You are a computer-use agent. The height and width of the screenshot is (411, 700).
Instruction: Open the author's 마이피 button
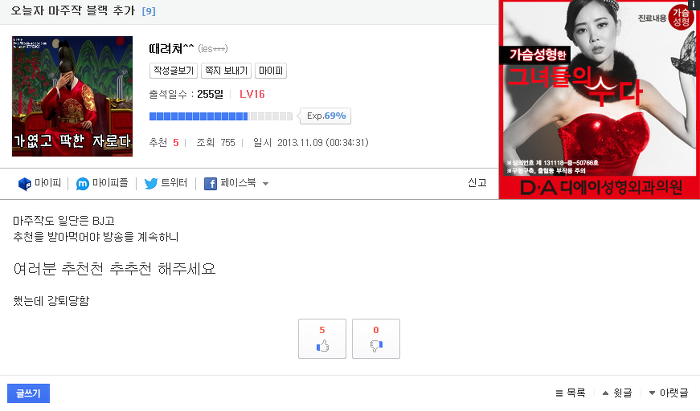click(x=271, y=71)
